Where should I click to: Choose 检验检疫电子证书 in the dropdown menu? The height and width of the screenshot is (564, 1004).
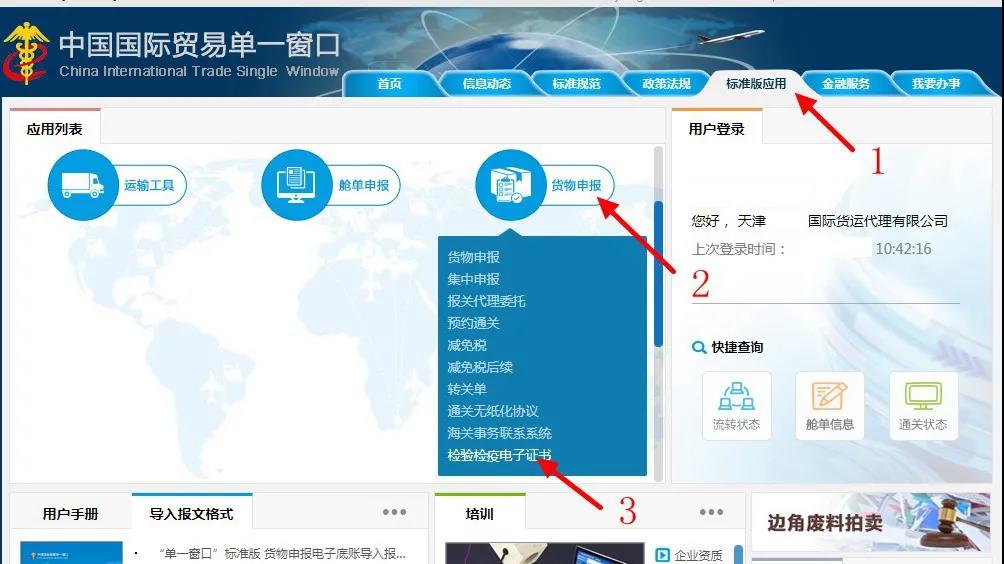coord(499,455)
